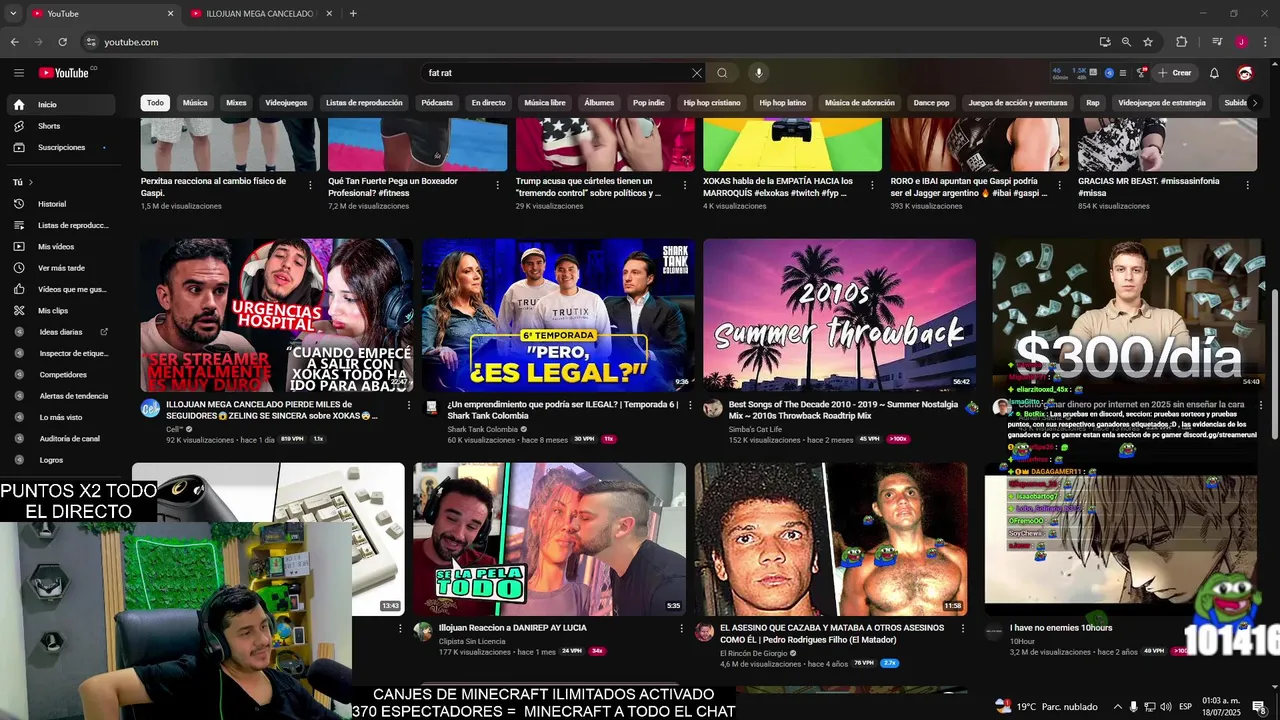Clear the 'fat rat' search text
The width and height of the screenshot is (1280, 720).
pos(697,73)
